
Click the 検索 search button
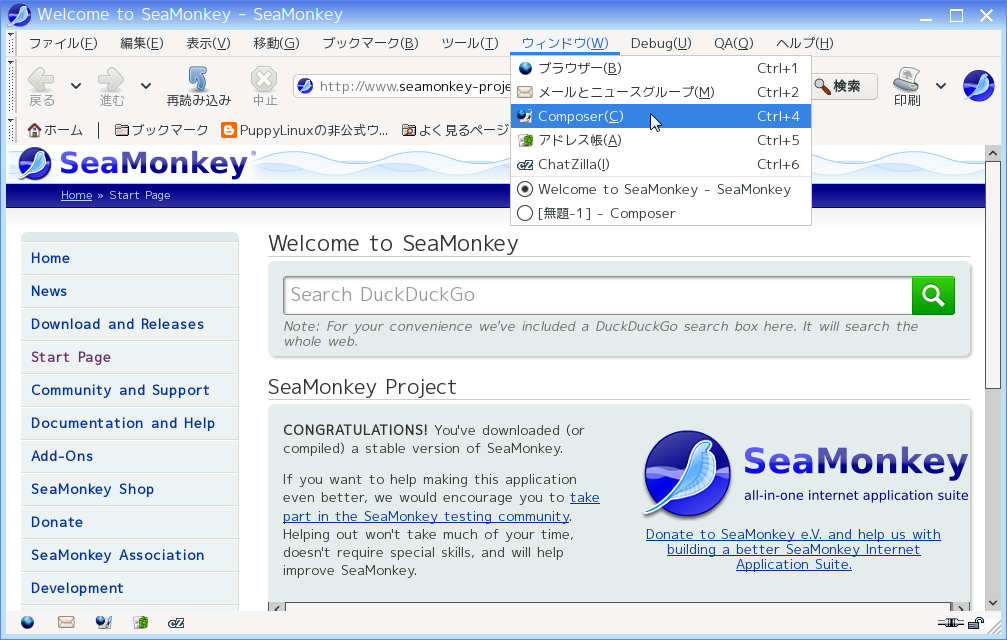point(843,86)
